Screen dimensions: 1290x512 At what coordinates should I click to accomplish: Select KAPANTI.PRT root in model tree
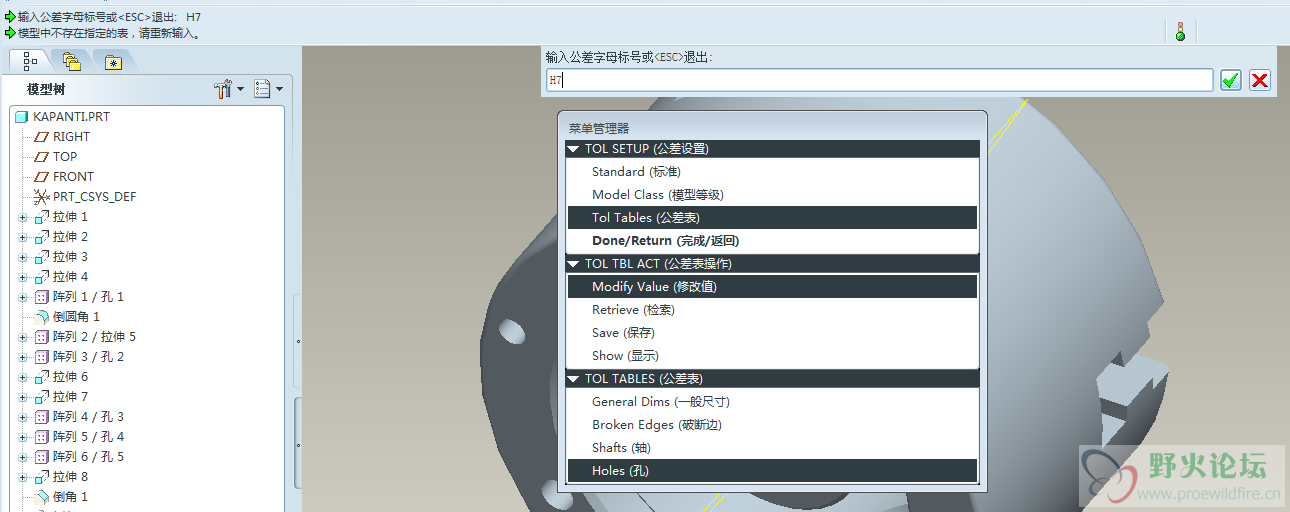[71, 116]
